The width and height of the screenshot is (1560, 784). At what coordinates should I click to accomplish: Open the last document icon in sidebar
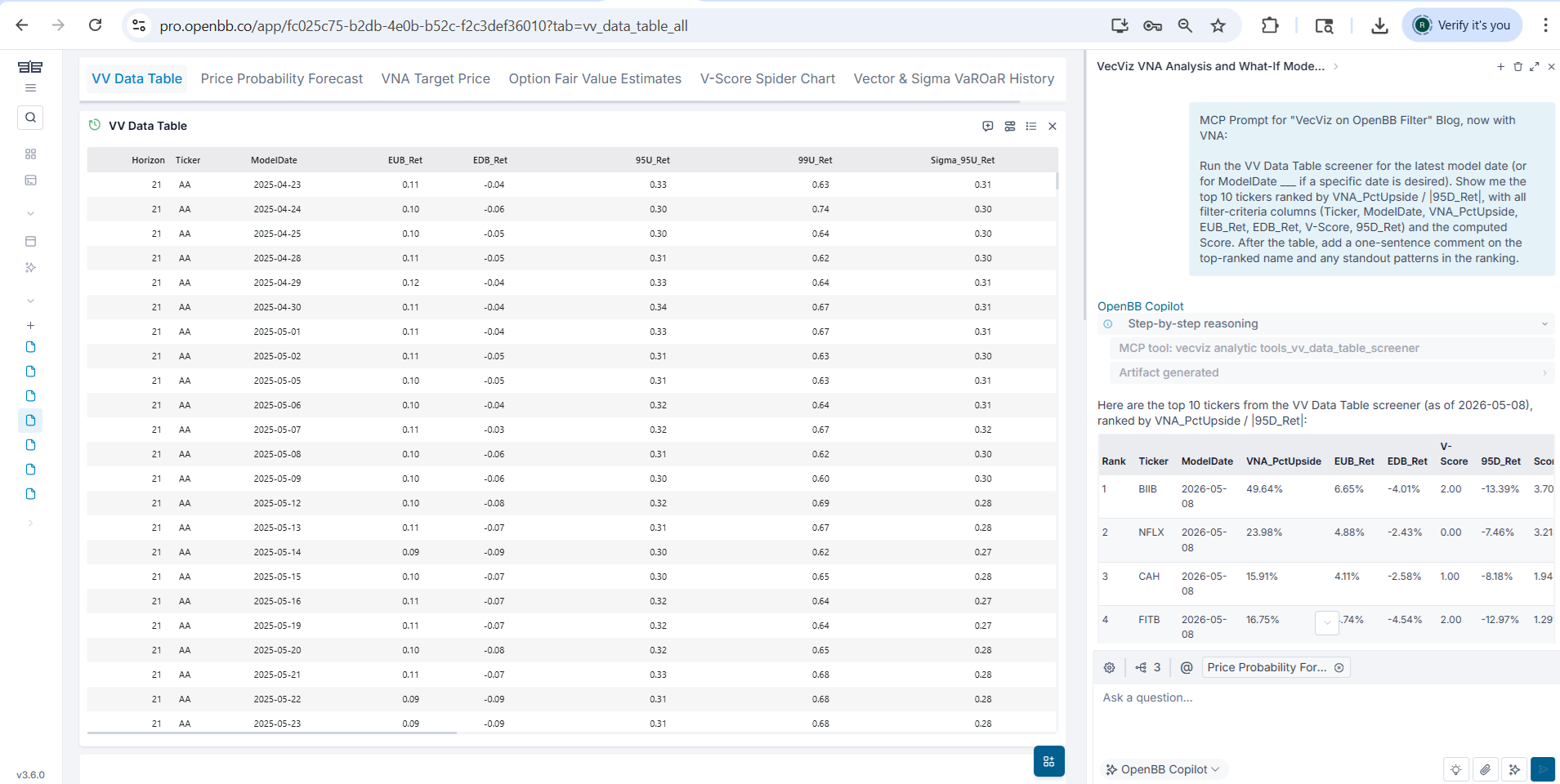30,494
